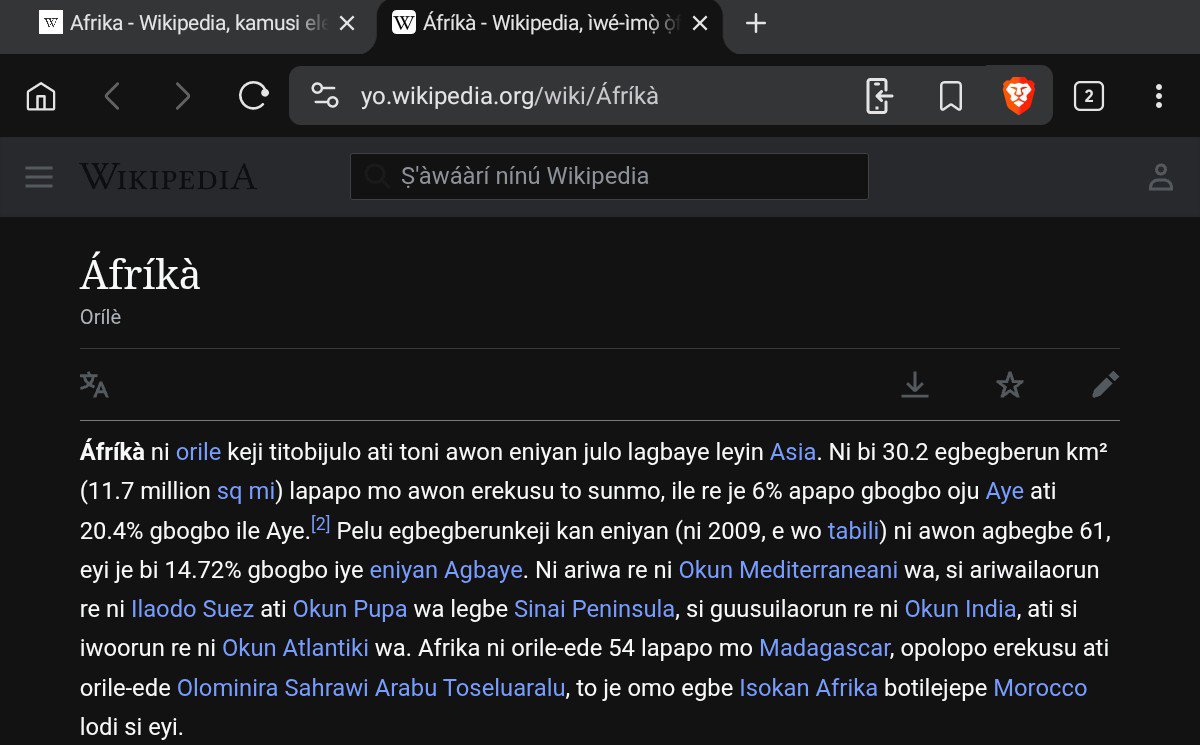Screen dimensions: 1200x745
Task: Open the orile link
Action: click(198, 452)
